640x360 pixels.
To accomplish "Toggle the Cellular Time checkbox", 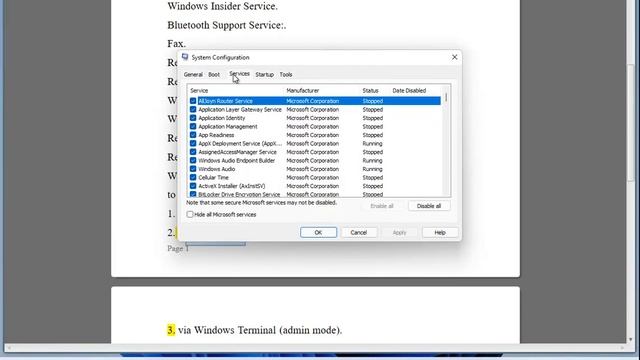I will pos(193,178).
